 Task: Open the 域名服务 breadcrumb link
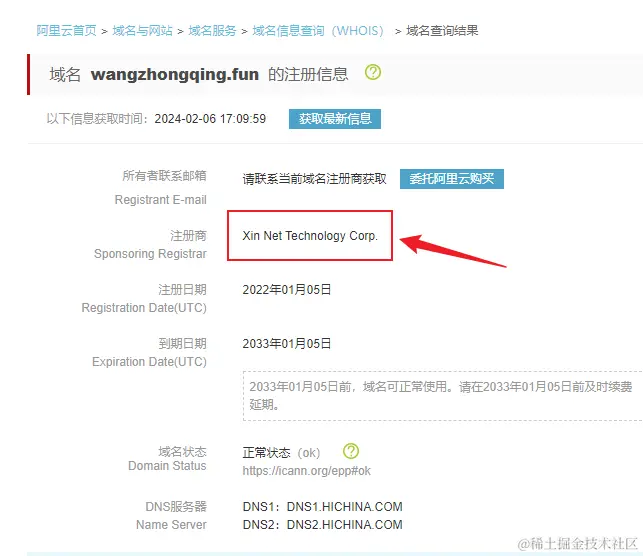pyautogui.click(x=212, y=31)
